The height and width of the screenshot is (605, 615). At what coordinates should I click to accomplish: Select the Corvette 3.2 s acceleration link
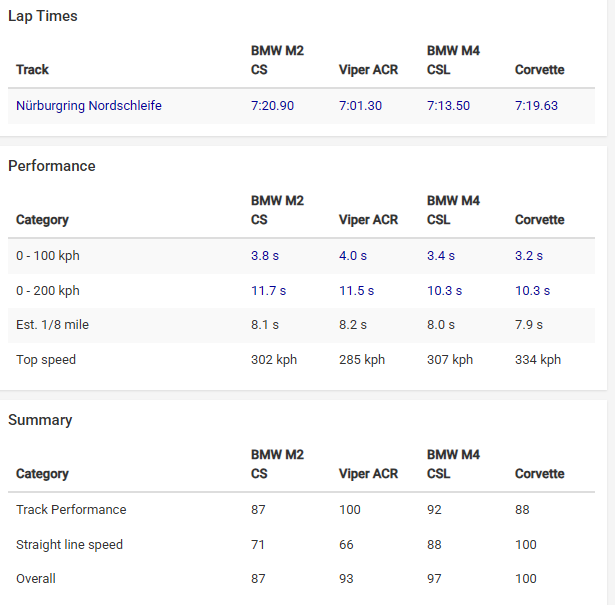pos(529,256)
